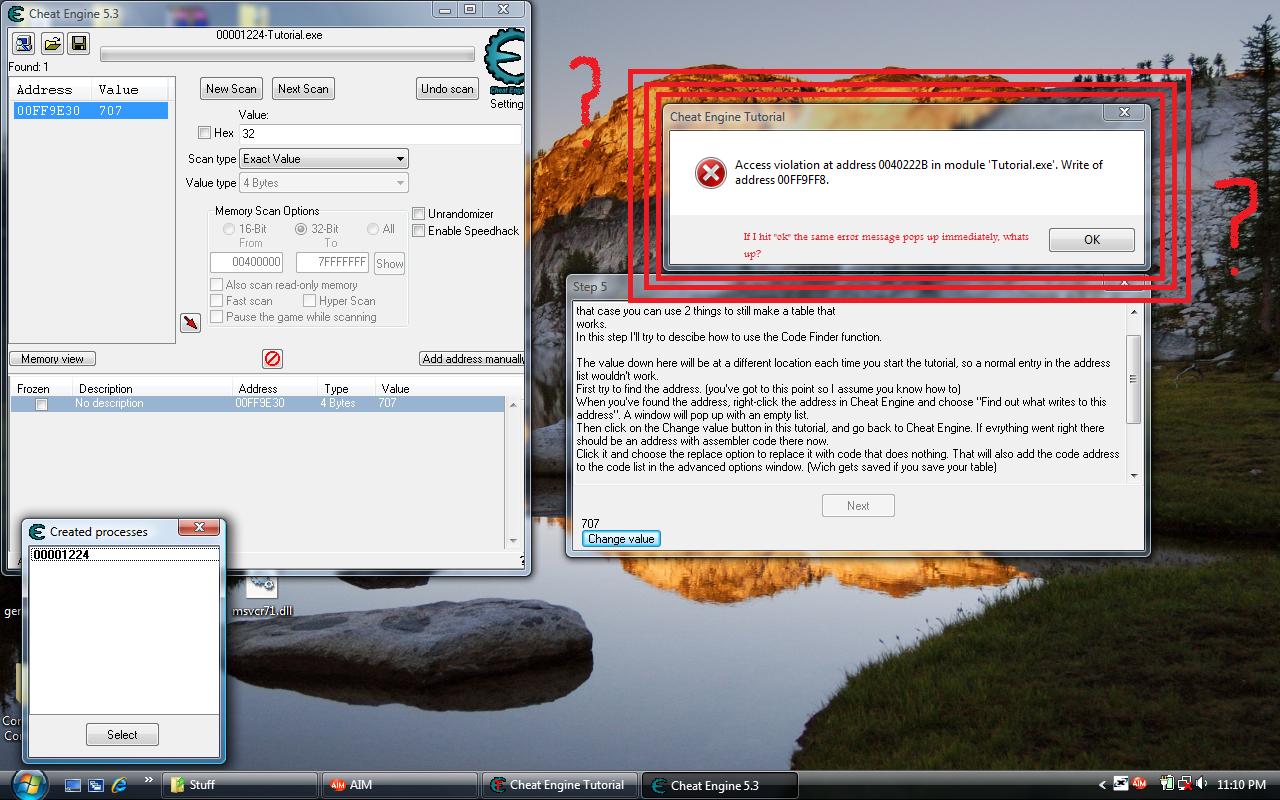Click the open file (load table) icon
The image size is (1280, 800).
(51, 43)
